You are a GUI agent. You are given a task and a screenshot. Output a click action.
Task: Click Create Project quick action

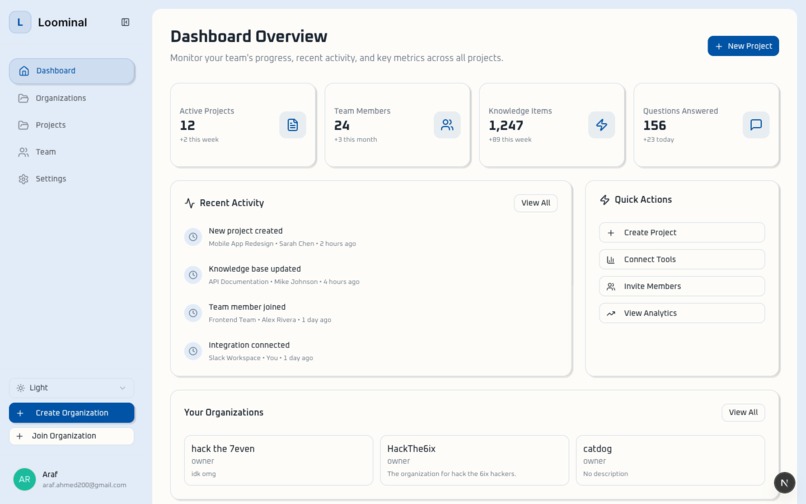click(x=682, y=232)
